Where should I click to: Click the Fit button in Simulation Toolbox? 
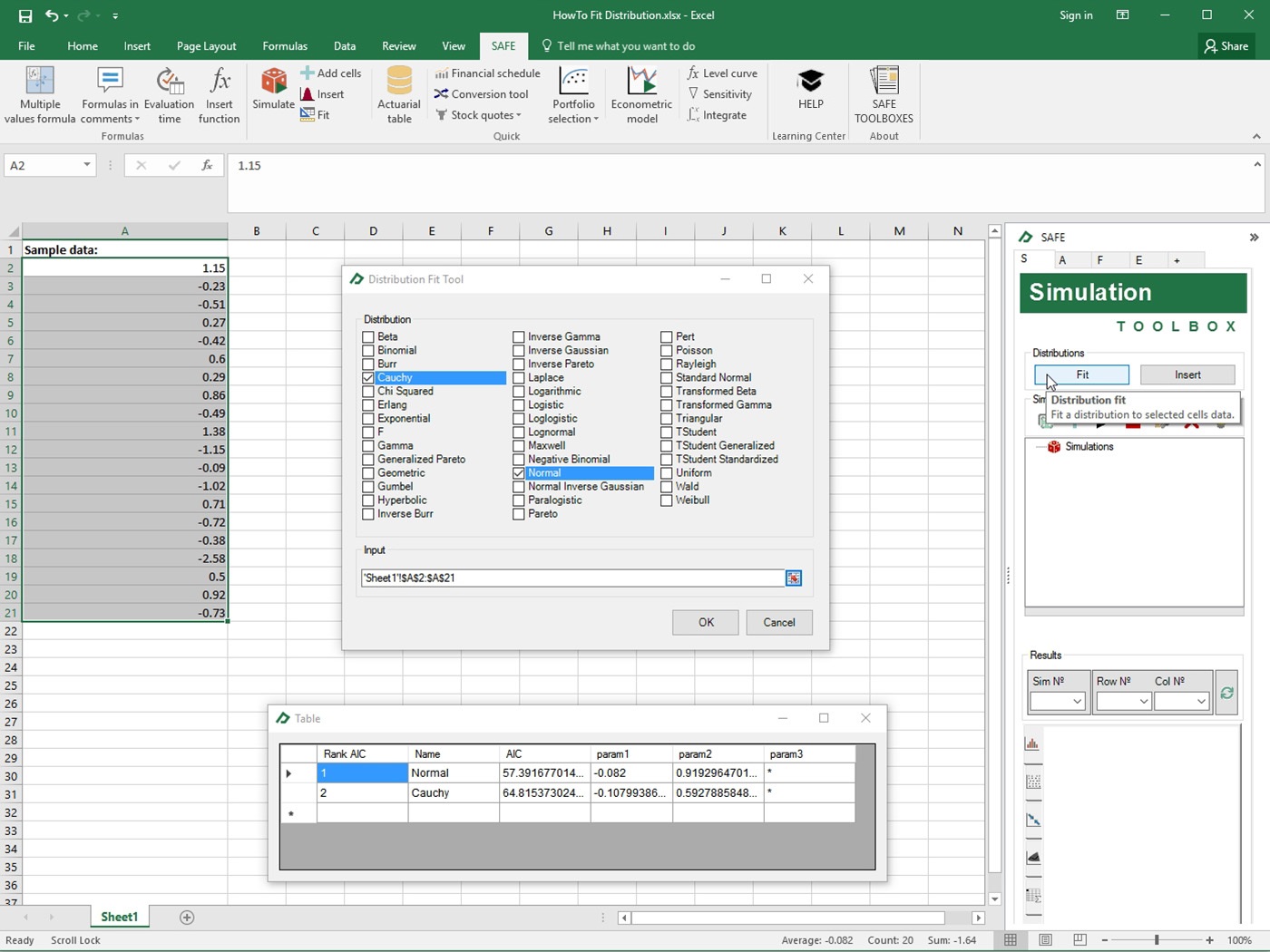point(1082,374)
